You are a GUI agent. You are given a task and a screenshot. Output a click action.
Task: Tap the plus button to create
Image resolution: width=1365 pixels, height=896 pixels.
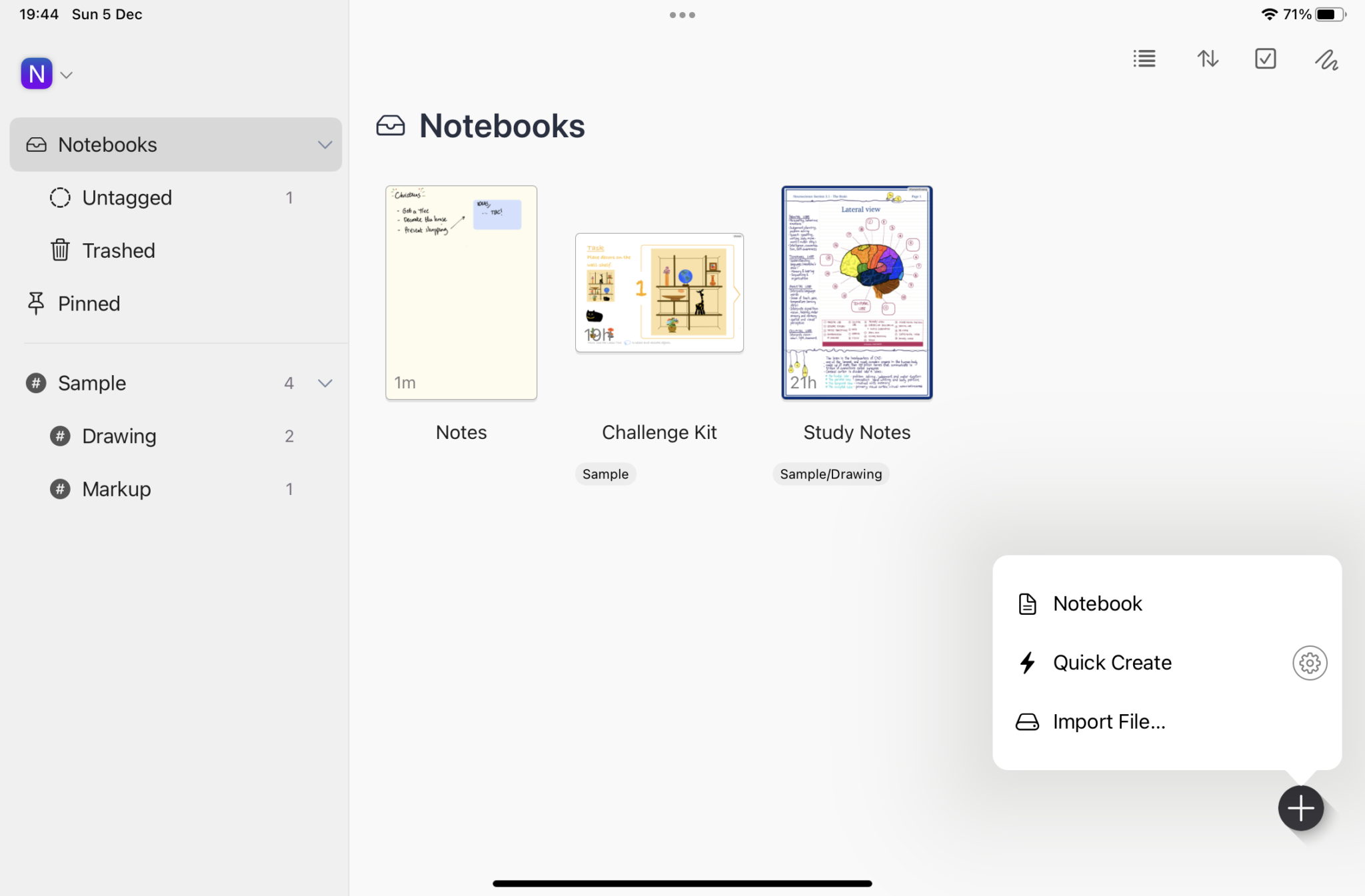pyautogui.click(x=1300, y=807)
